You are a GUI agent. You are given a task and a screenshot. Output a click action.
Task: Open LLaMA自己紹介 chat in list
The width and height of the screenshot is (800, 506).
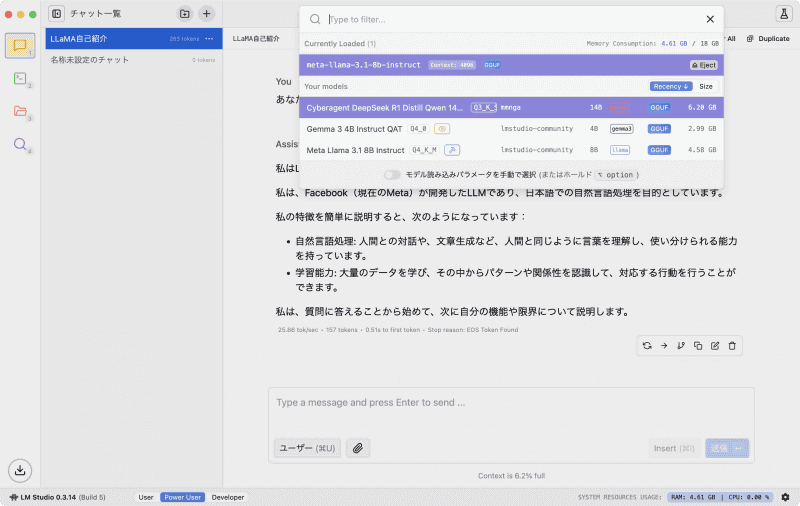pos(134,39)
